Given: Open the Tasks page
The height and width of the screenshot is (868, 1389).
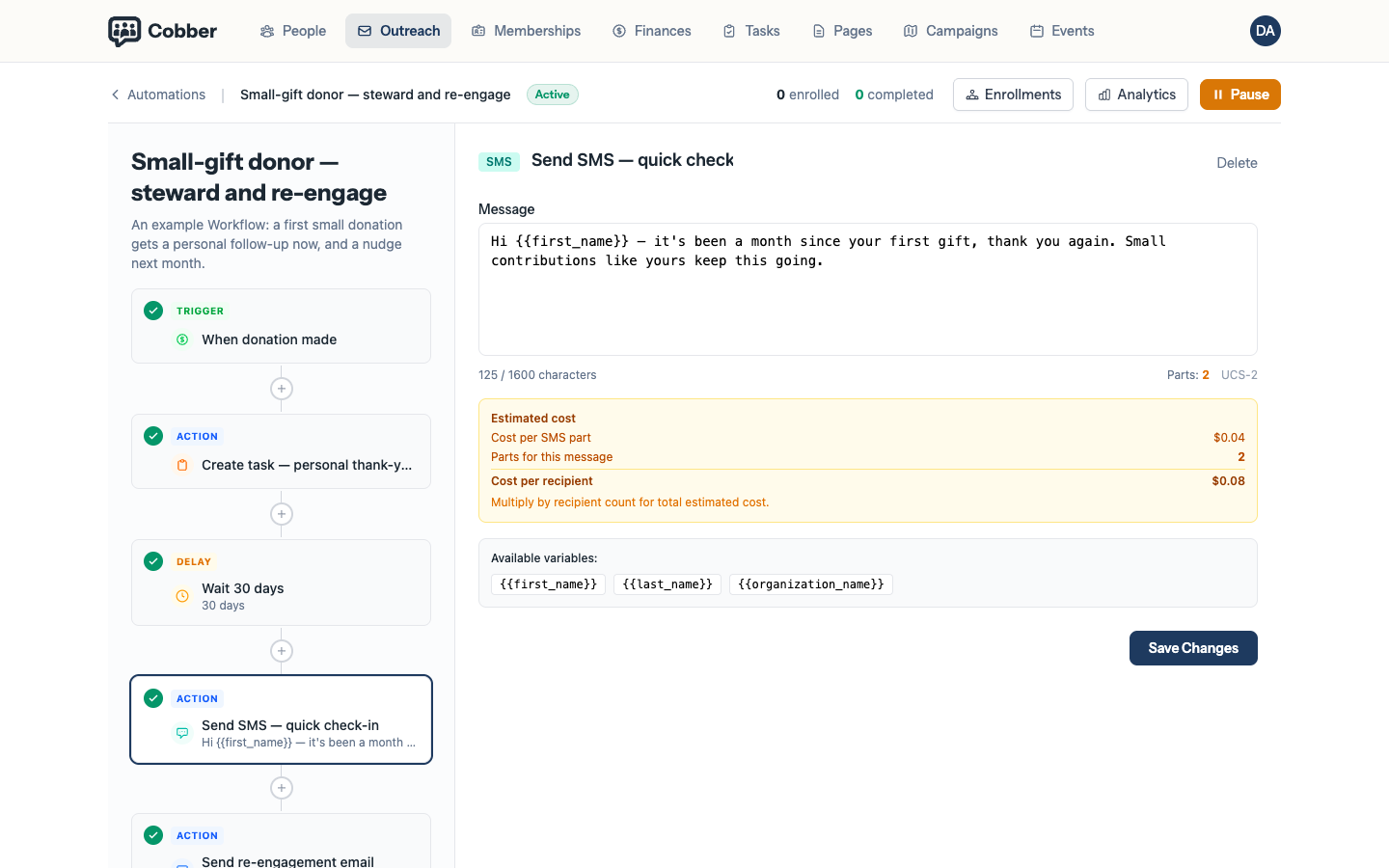Looking at the screenshot, I should point(751,31).
